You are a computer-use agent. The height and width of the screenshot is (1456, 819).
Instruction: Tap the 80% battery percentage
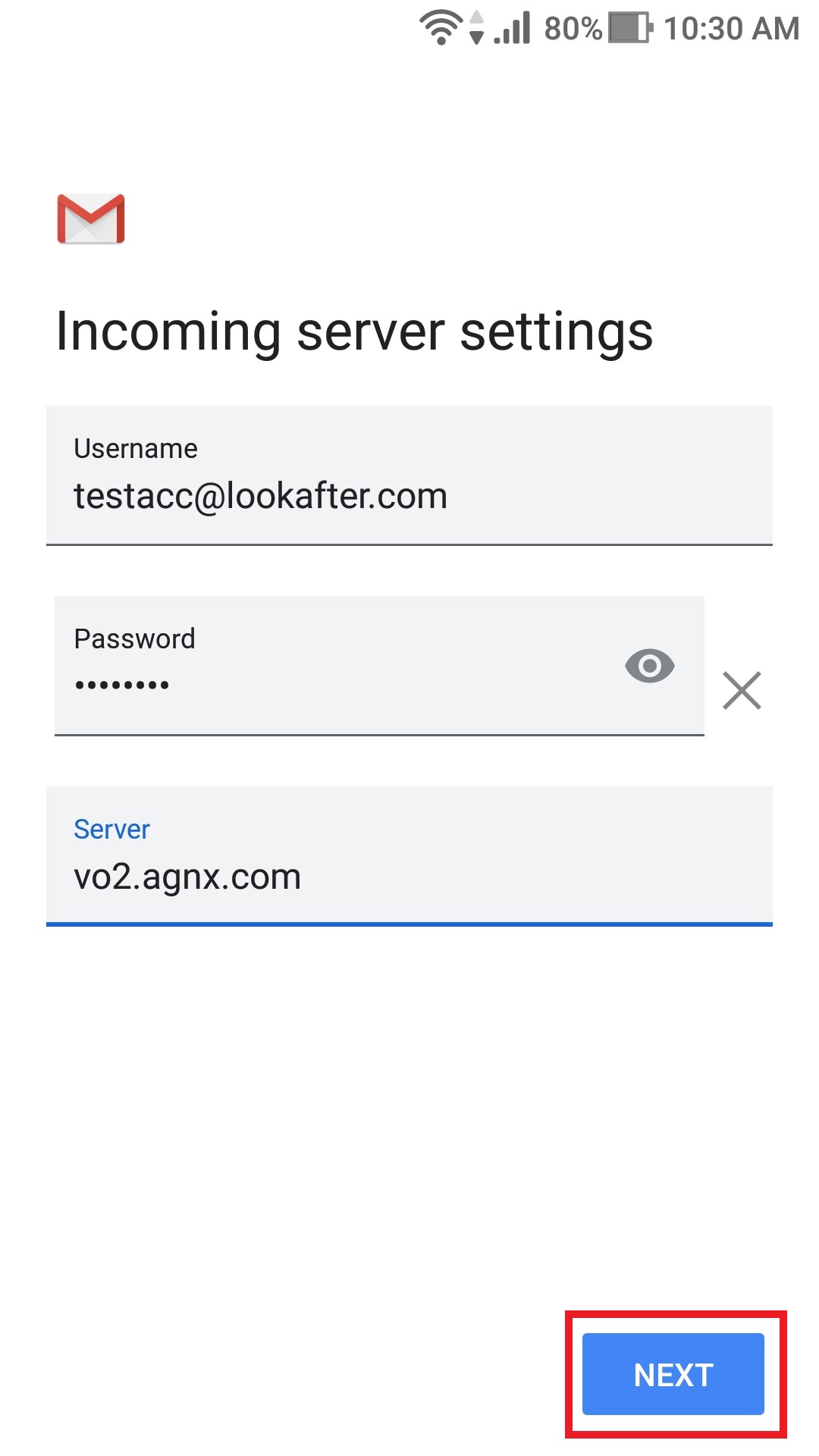point(573,29)
